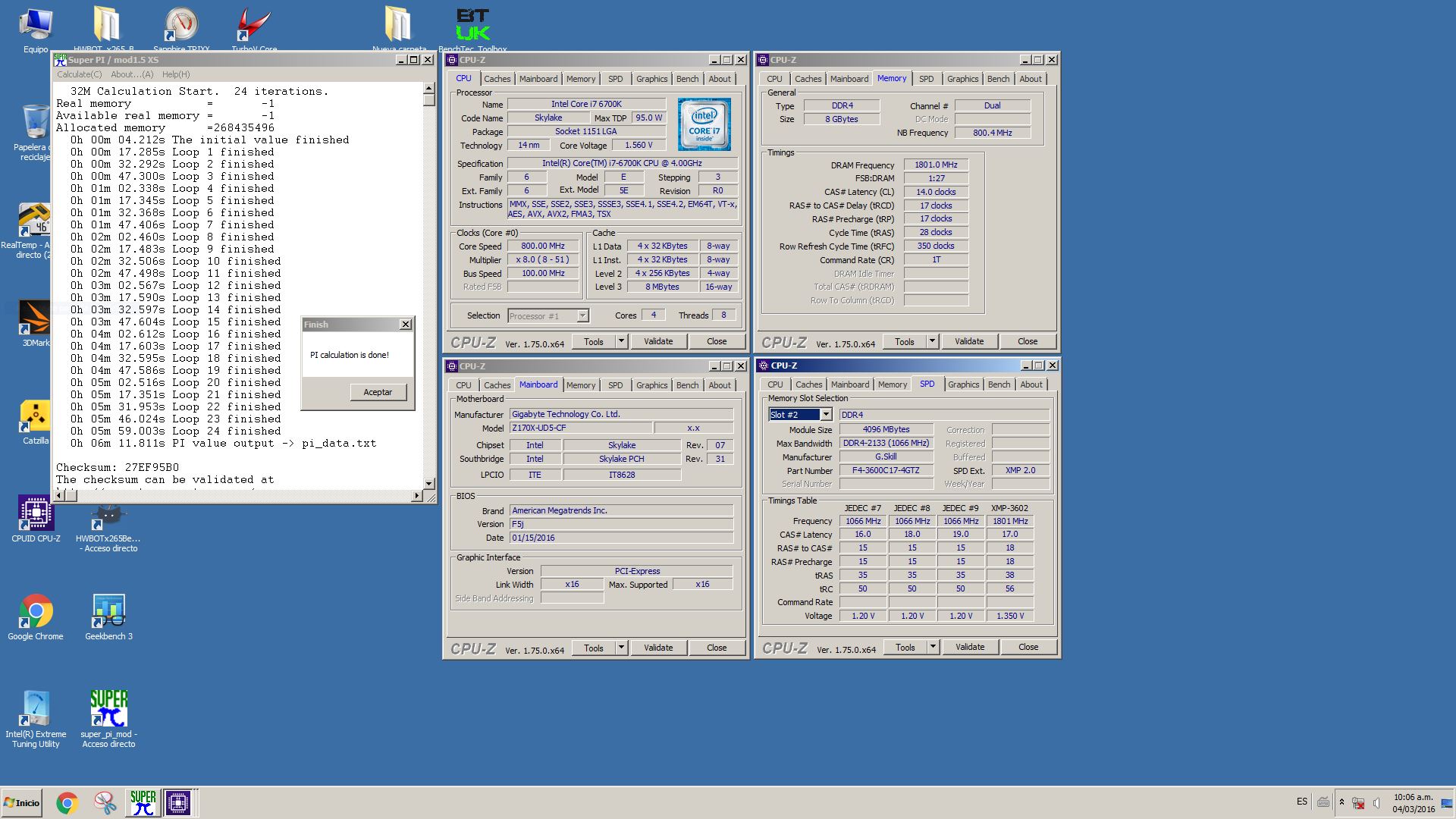The width and height of the screenshot is (1456, 819).
Task: Expand Tools arrow in SPD window
Action: 933,647
